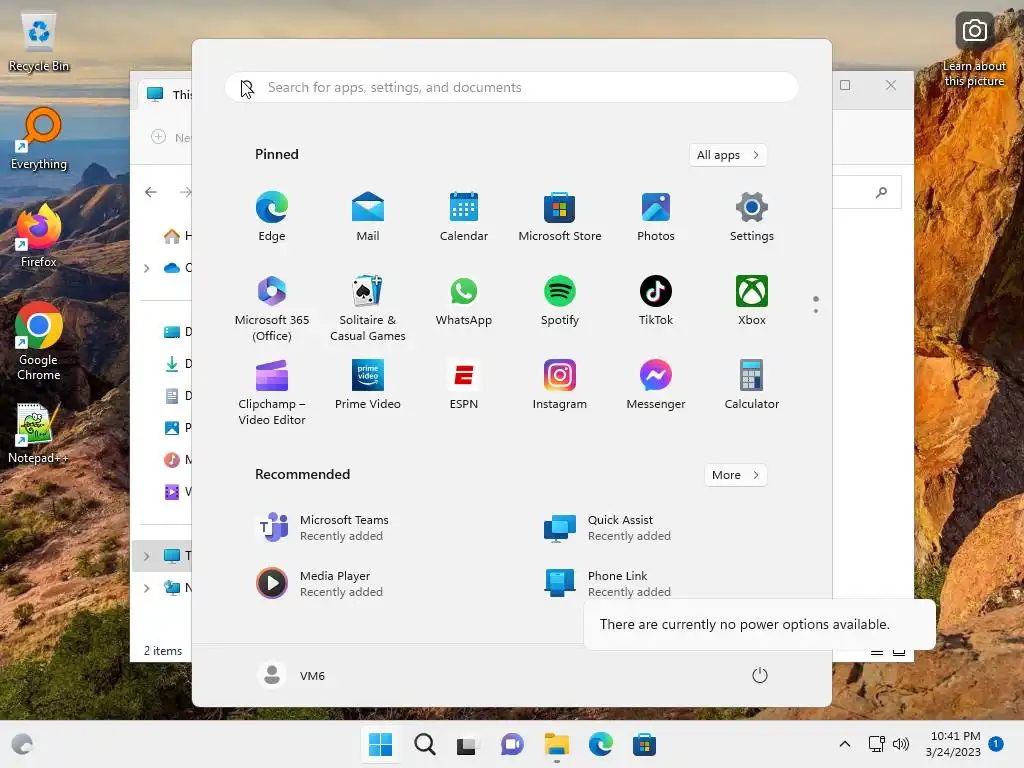Select Music in File Explorer navigation pane

(176, 460)
